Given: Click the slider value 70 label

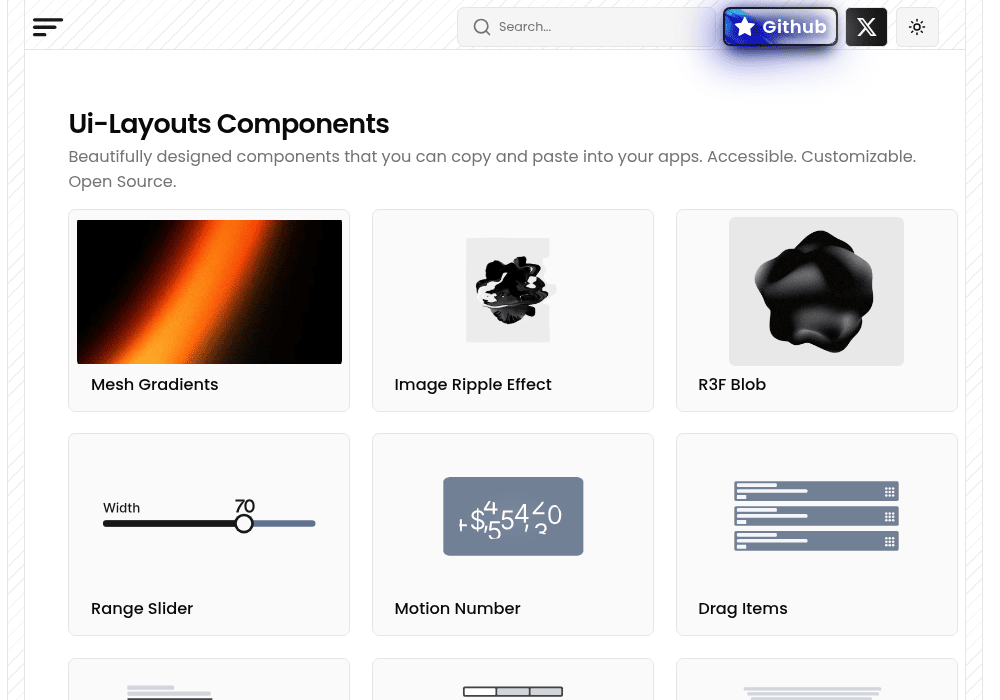Looking at the screenshot, I should 245,506.
